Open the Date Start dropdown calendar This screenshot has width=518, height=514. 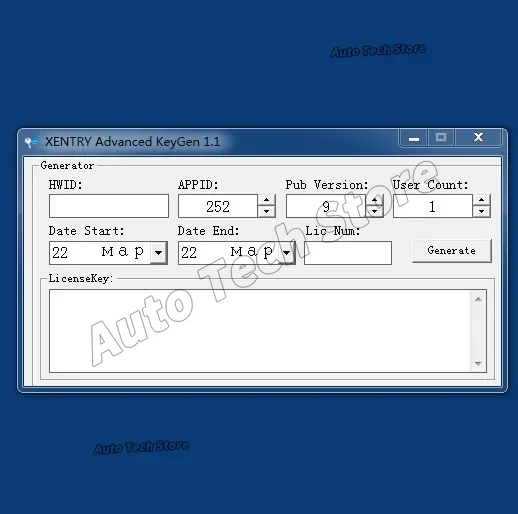[x=159, y=253]
